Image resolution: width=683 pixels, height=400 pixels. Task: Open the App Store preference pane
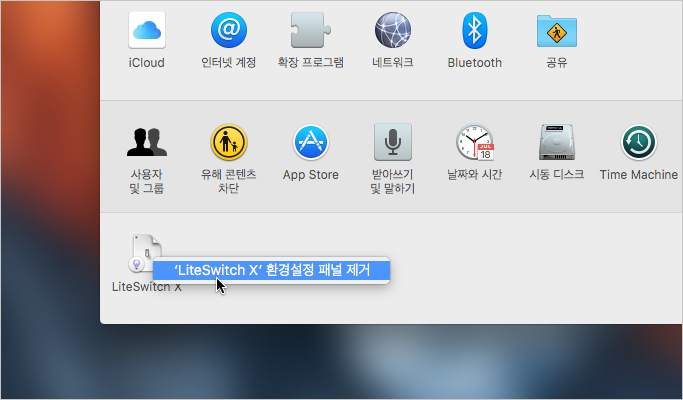[311, 142]
